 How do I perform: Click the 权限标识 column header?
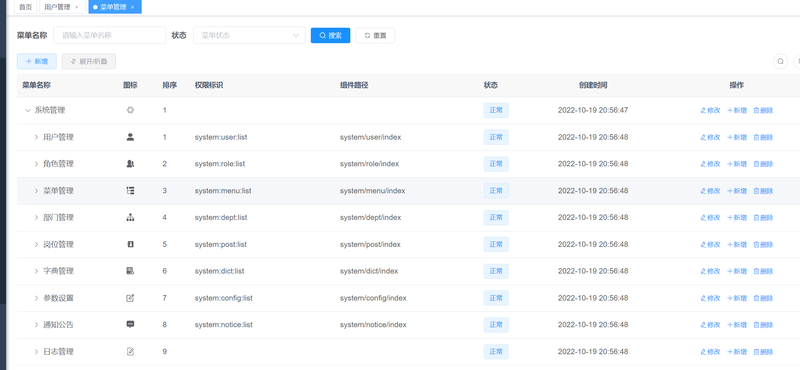tap(209, 85)
